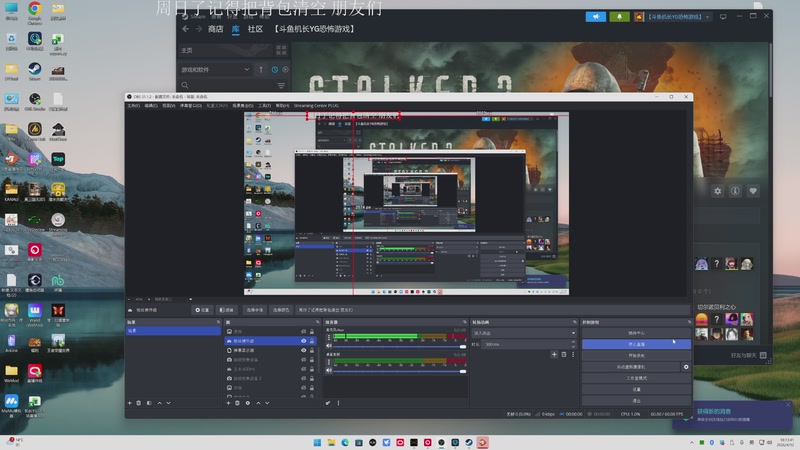Adjust the Desktop Audio volume slider
The image size is (800, 450).
click(399, 371)
